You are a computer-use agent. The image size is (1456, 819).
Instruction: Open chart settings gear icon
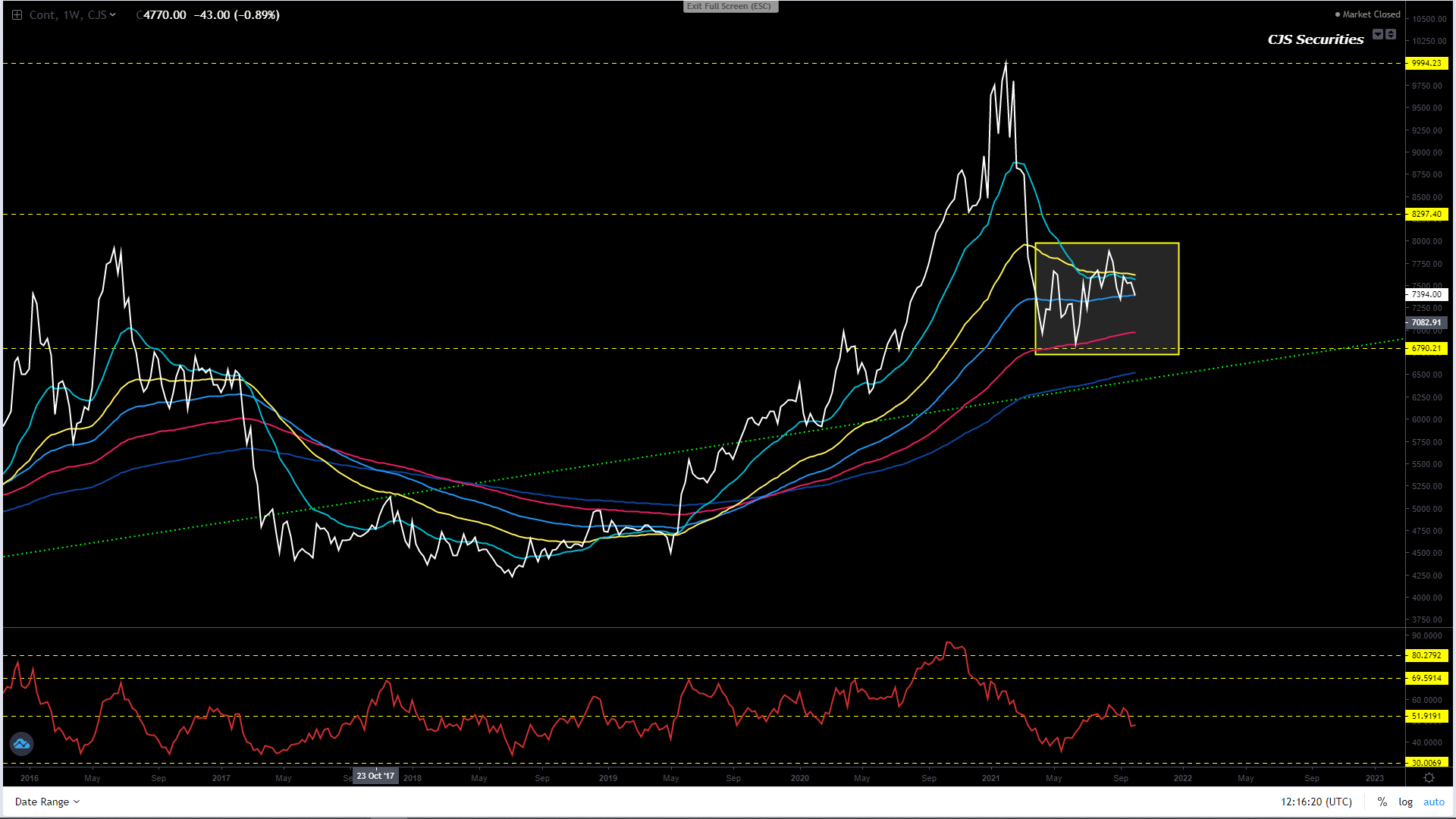(x=1429, y=778)
